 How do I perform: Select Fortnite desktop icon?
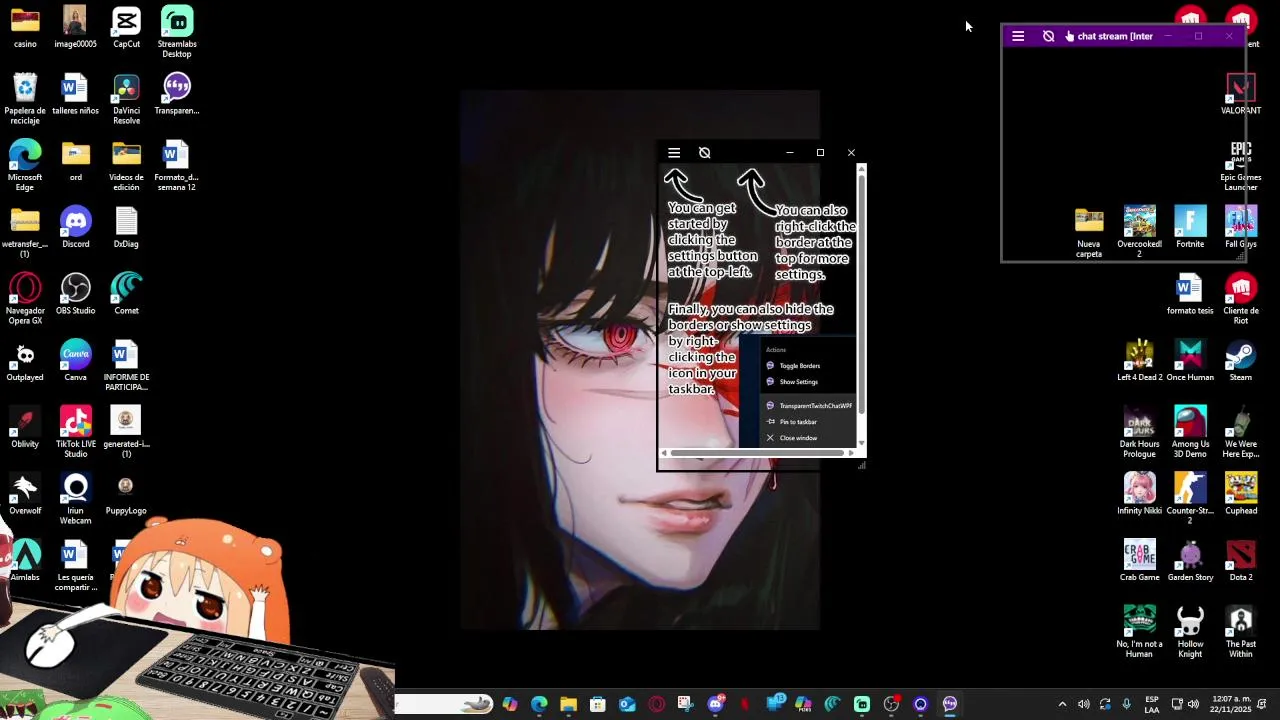(x=1190, y=228)
